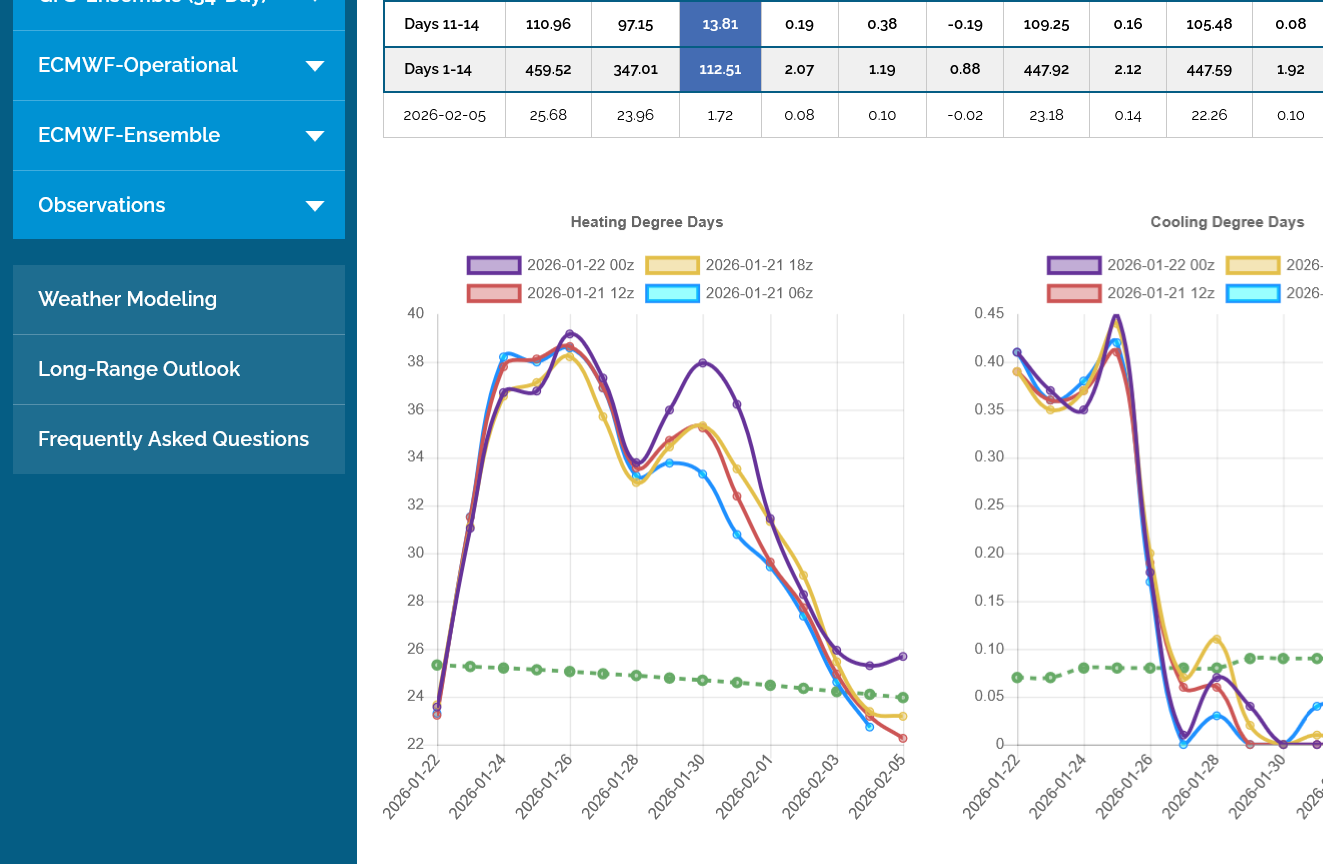
Task: Select the highlighted 13.81 table cell
Action: pyautogui.click(x=720, y=24)
